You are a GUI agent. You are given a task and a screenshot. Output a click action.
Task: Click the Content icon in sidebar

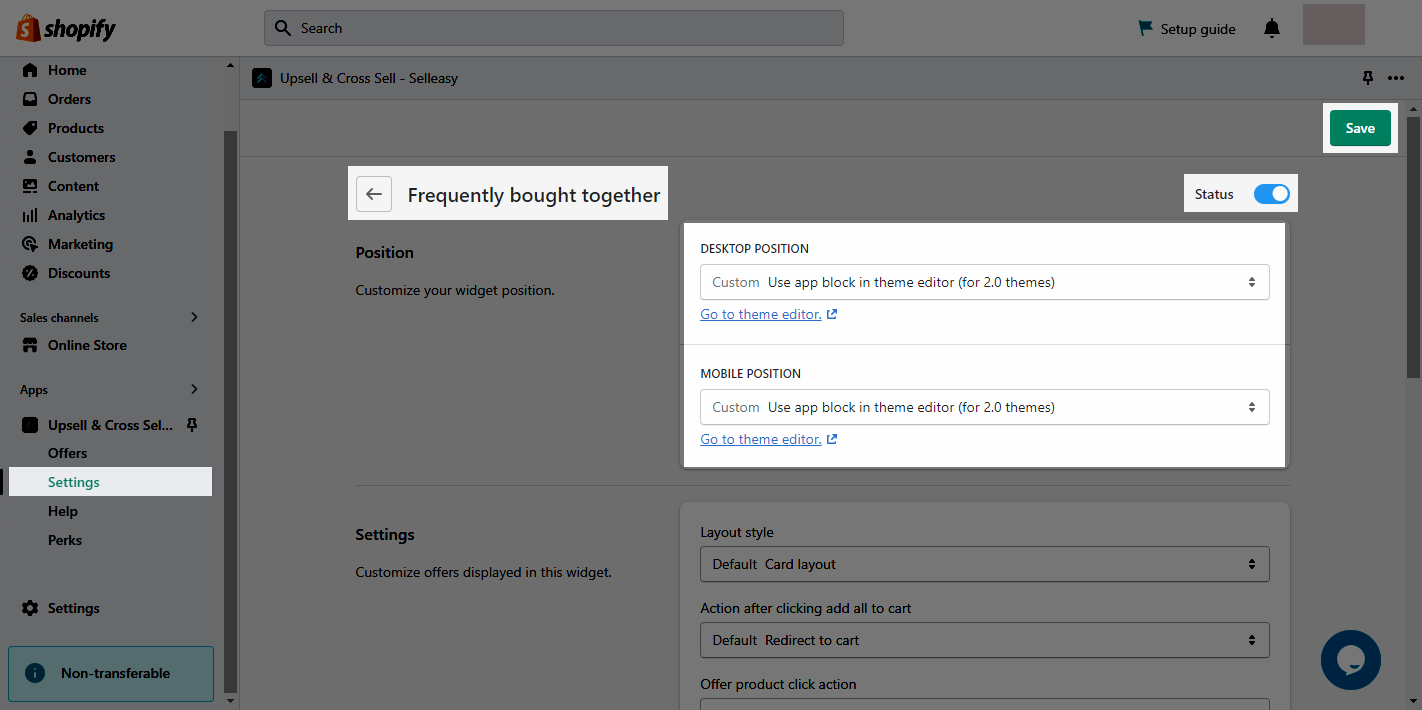tap(30, 186)
